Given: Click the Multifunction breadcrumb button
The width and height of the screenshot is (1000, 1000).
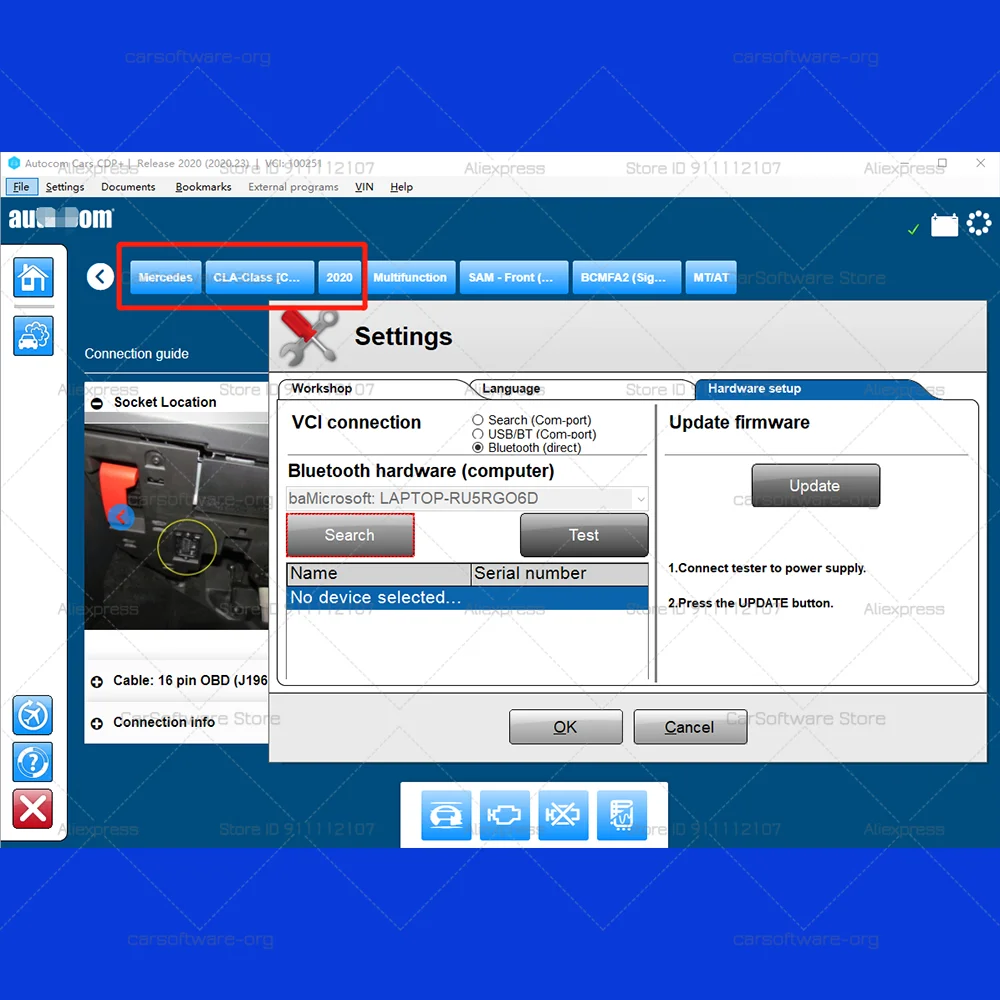Looking at the screenshot, I should tap(410, 277).
